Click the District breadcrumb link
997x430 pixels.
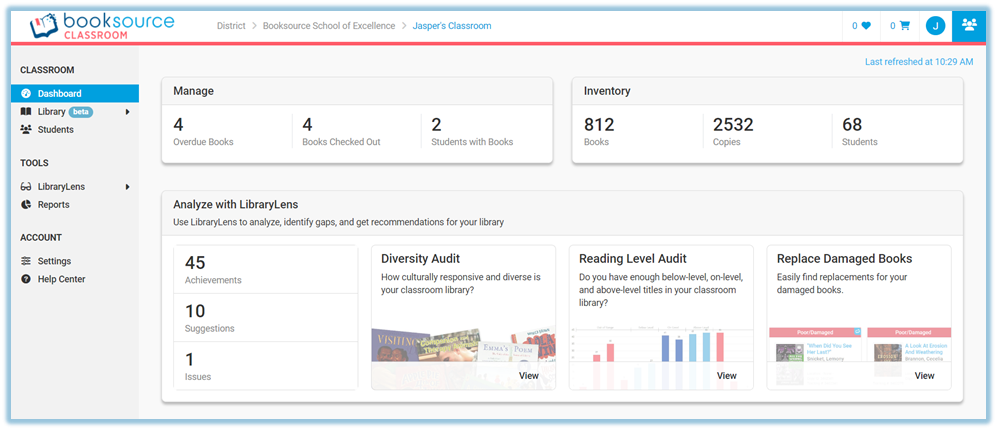pyautogui.click(x=231, y=26)
